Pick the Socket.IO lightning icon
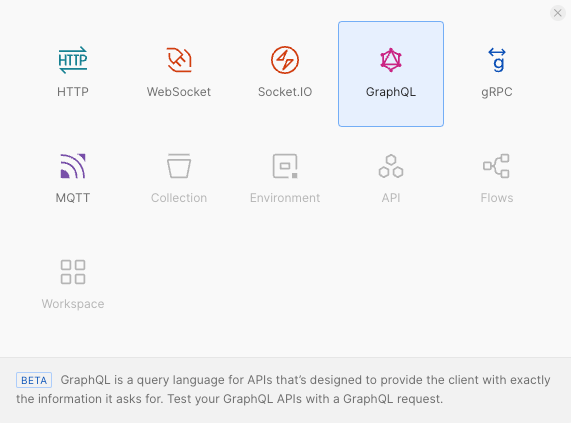 (285, 60)
